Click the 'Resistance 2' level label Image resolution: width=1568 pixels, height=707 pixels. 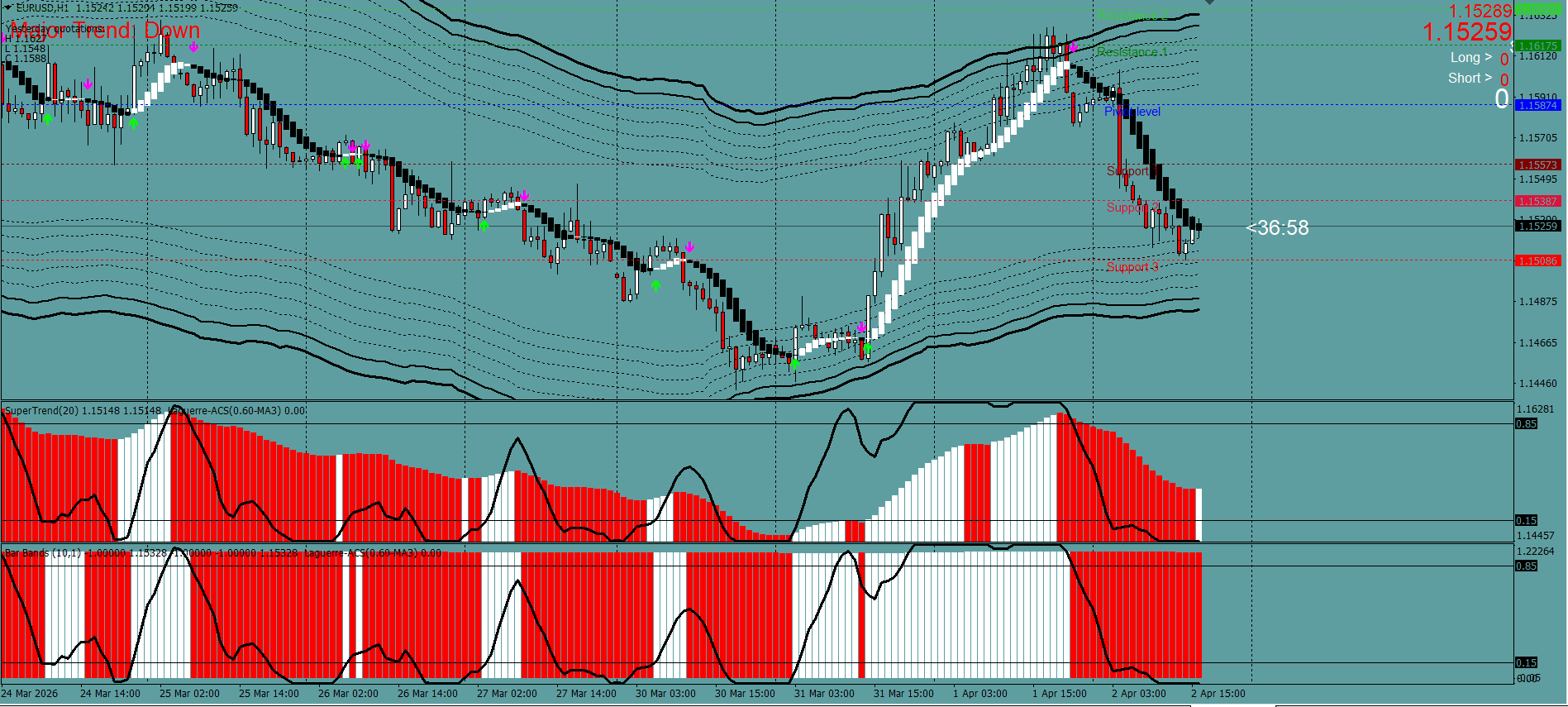click(1132, 16)
